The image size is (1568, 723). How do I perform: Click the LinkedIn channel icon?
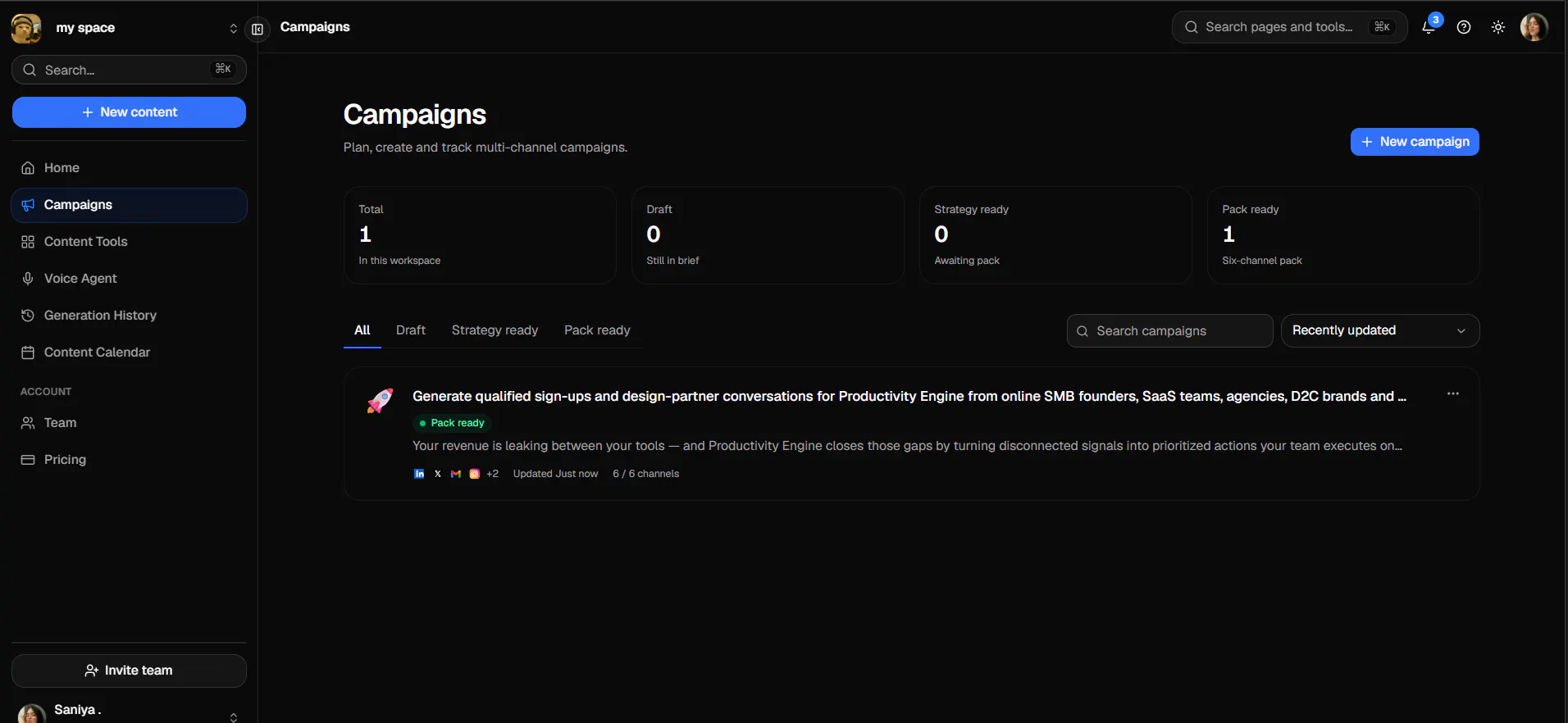[419, 474]
